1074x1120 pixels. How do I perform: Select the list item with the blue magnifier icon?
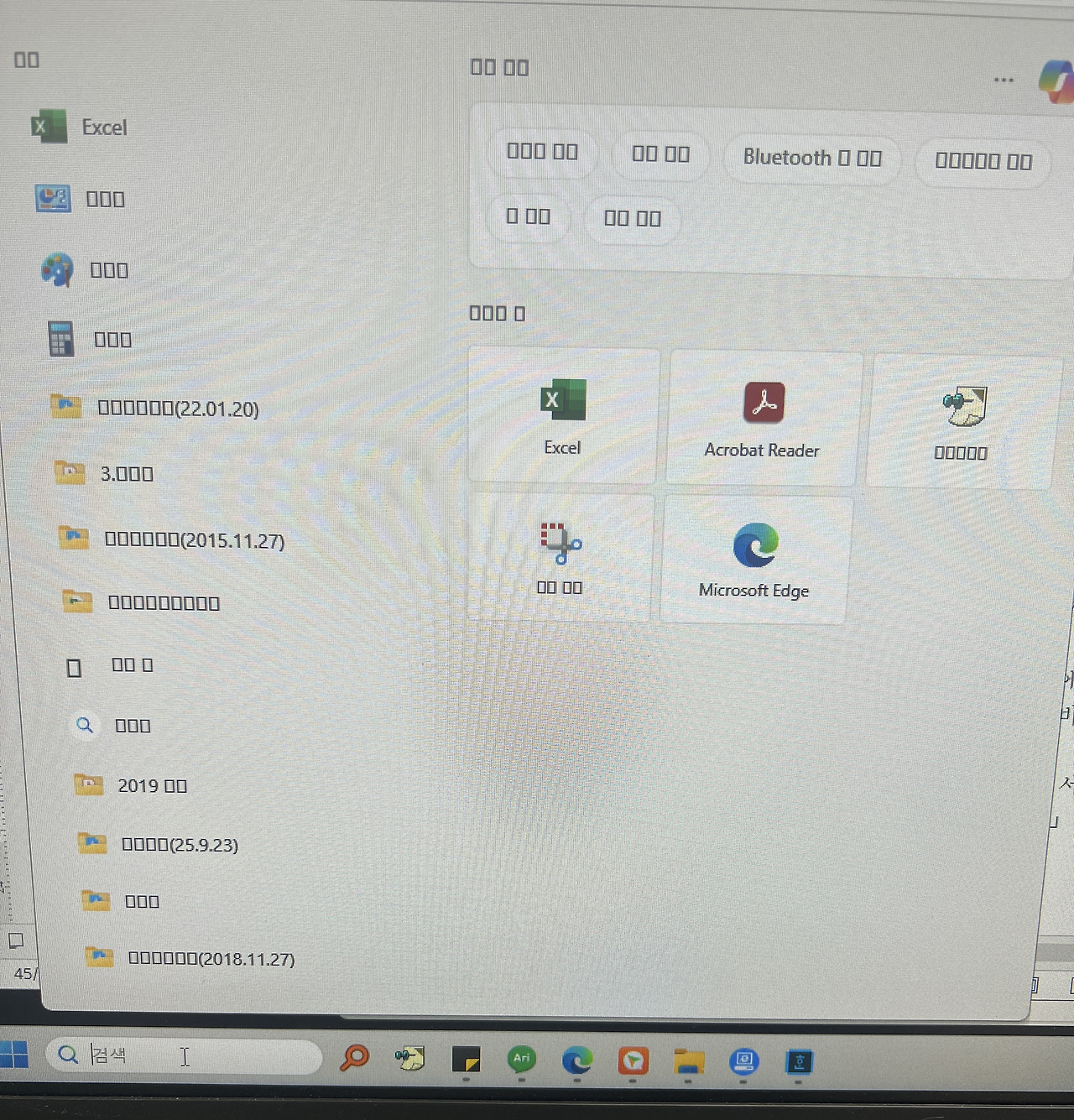tap(112, 725)
